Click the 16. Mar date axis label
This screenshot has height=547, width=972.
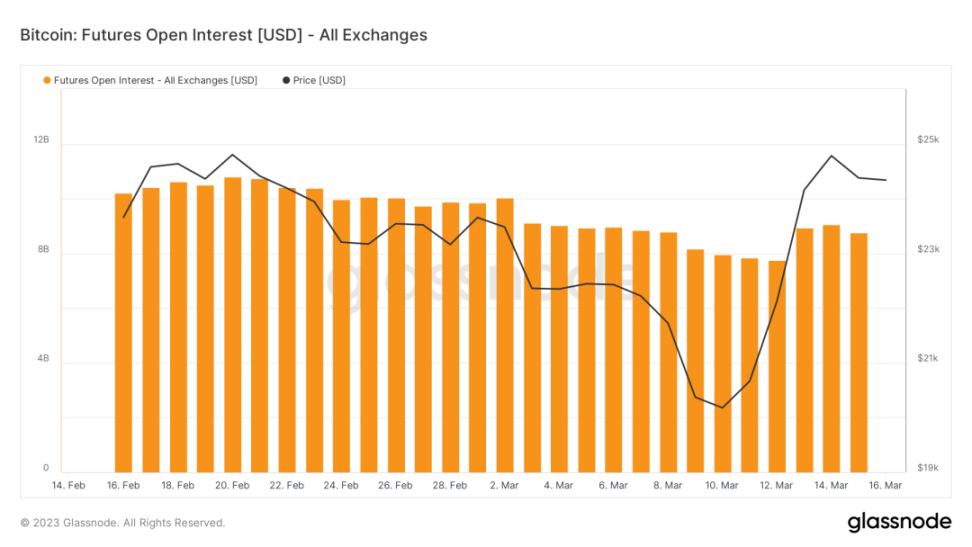pyautogui.click(x=885, y=485)
